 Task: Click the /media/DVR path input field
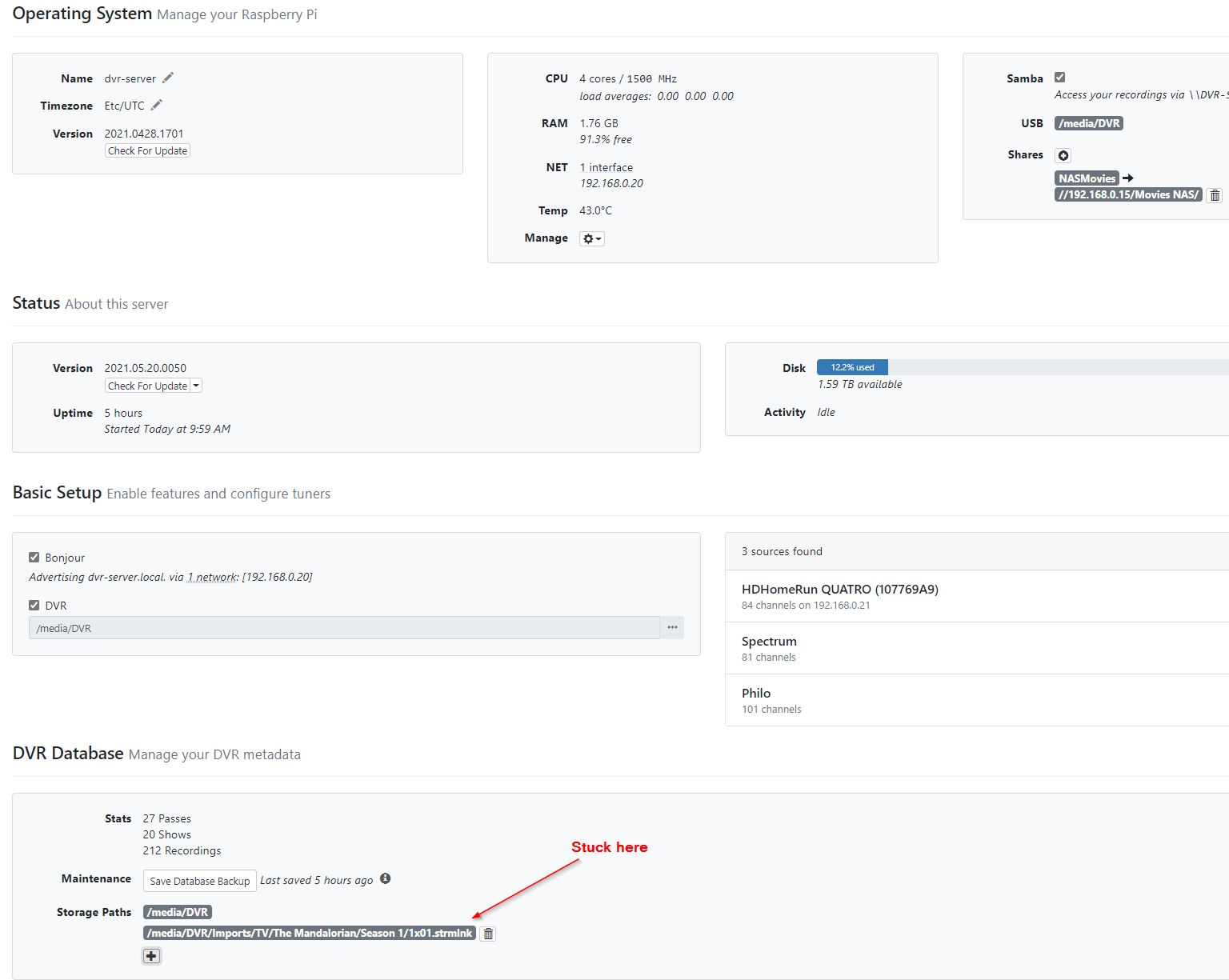(x=344, y=628)
